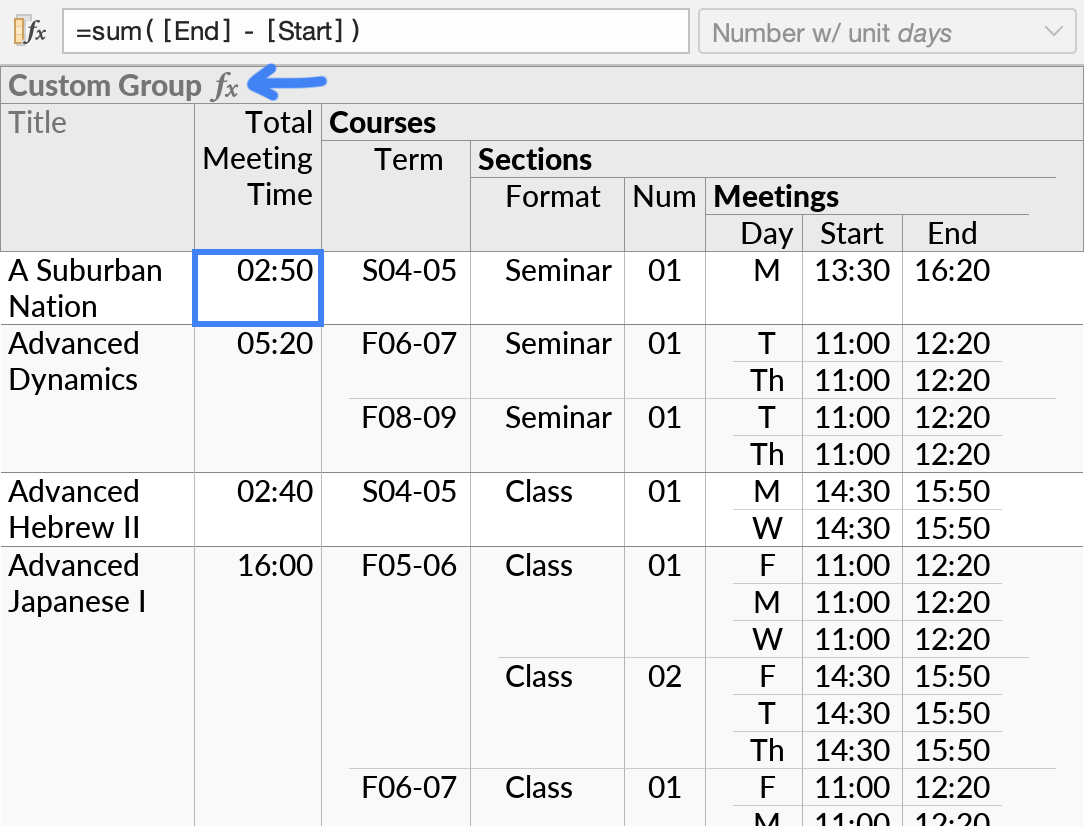Click the Term column header
Image resolution: width=1084 pixels, height=826 pixels.
pyautogui.click(x=409, y=159)
